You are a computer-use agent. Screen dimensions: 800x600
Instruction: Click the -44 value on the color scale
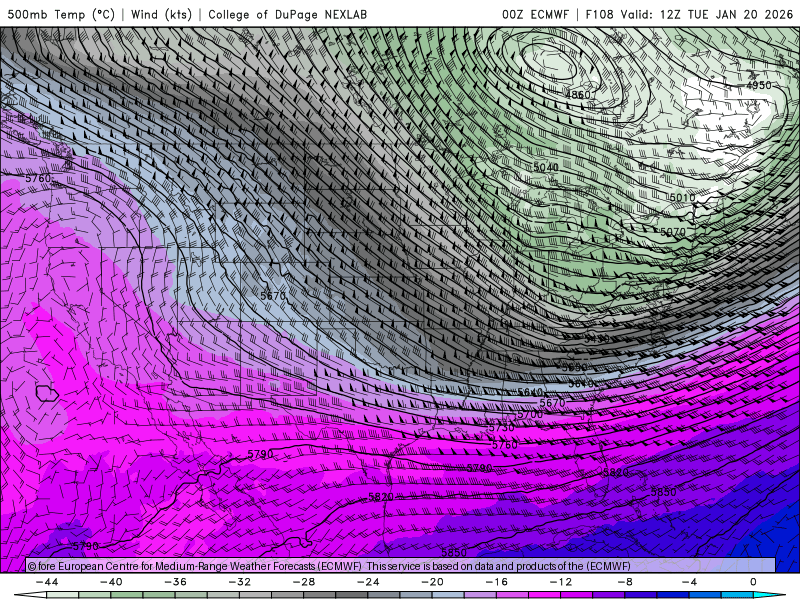(47, 582)
